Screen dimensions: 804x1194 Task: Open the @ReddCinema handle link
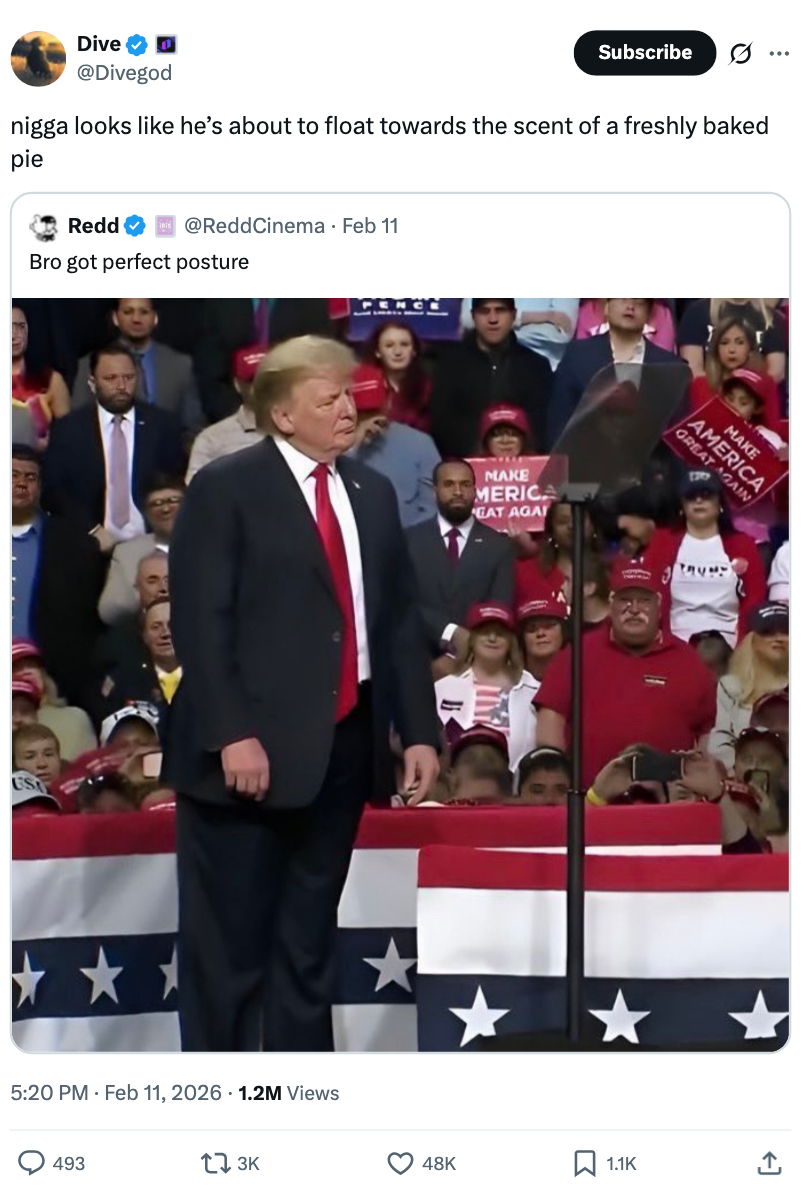coord(254,226)
